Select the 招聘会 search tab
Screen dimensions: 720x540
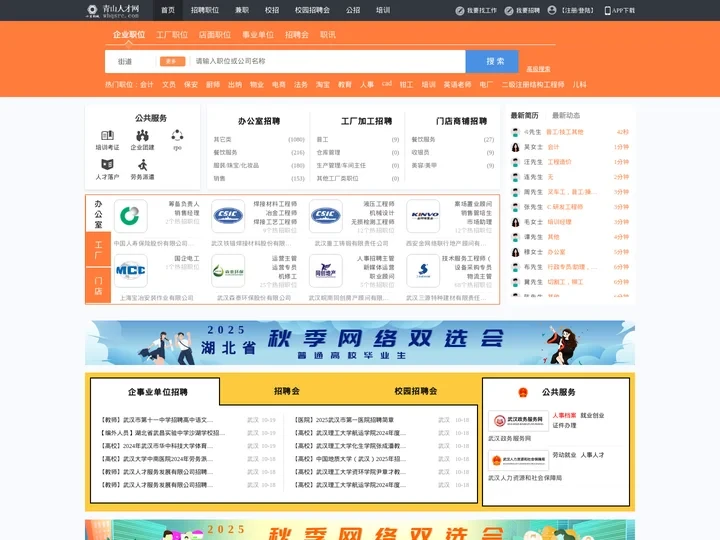click(297, 35)
